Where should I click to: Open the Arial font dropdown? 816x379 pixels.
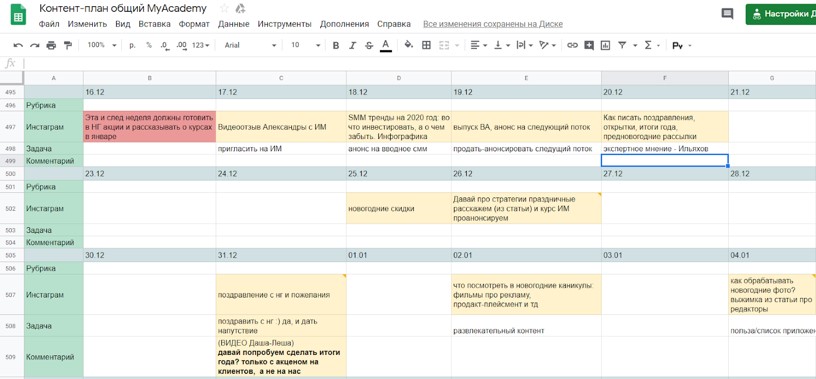(x=250, y=45)
